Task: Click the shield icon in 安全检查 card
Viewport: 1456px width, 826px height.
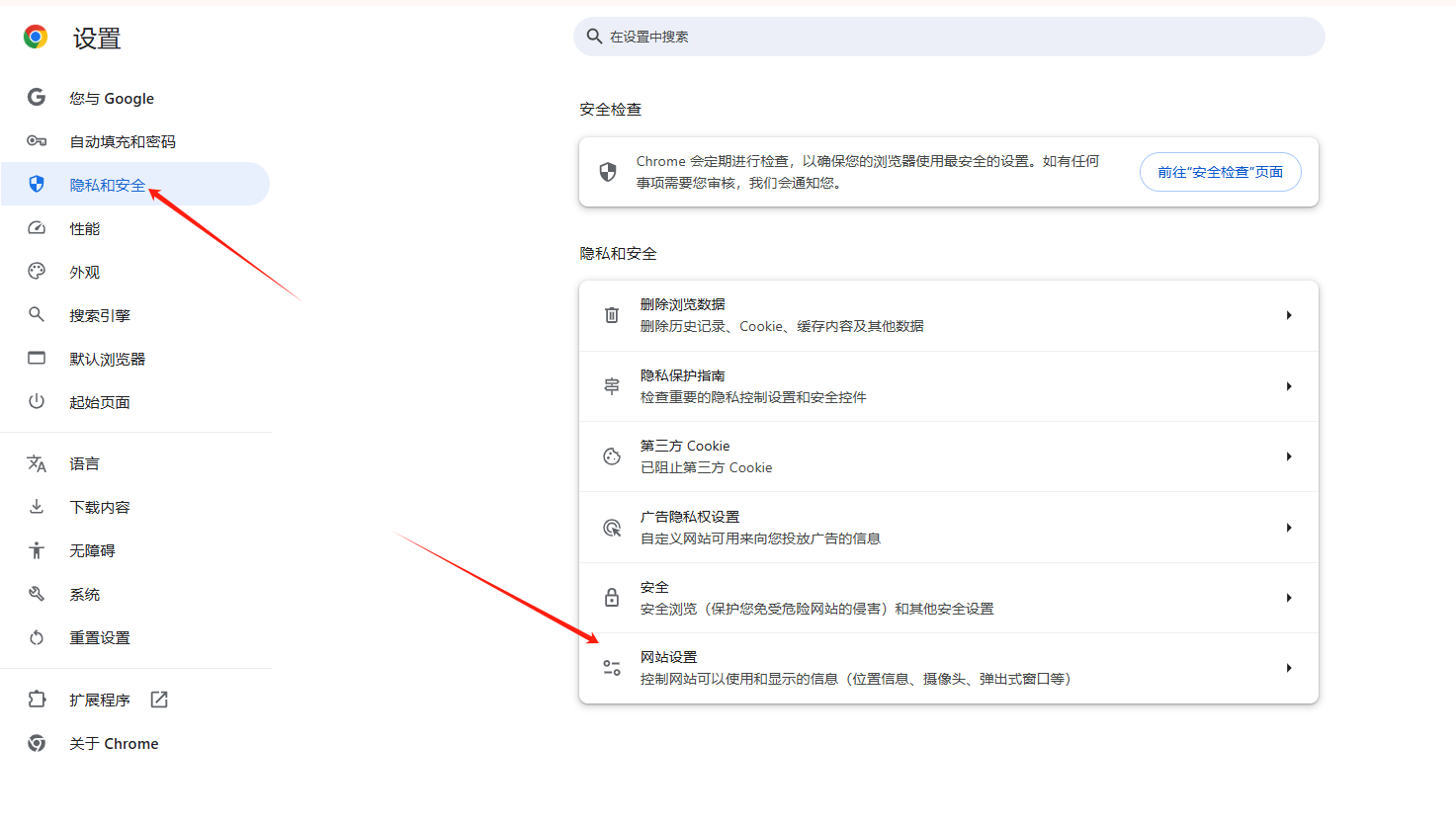Action: pyautogui.click(x=608, y=172)
